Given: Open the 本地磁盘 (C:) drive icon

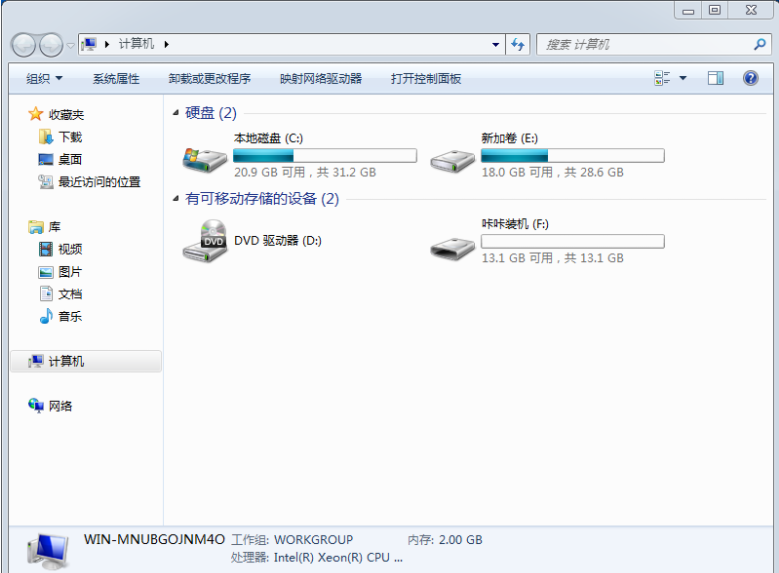Looking at the screenshot, I should (x=204, y=156).
